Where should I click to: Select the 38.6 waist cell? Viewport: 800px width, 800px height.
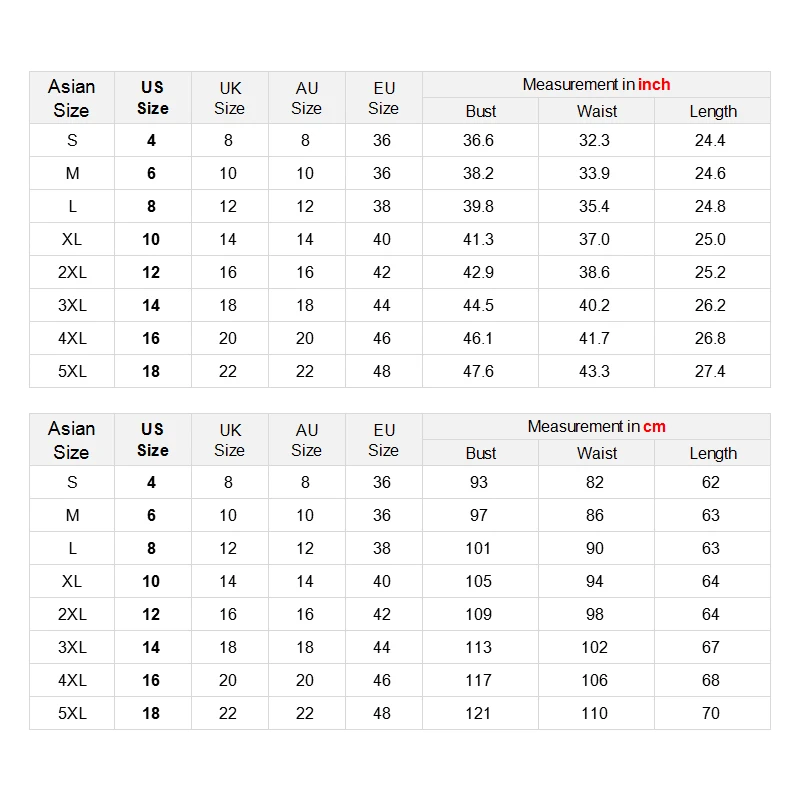click(x=594, y=272)
